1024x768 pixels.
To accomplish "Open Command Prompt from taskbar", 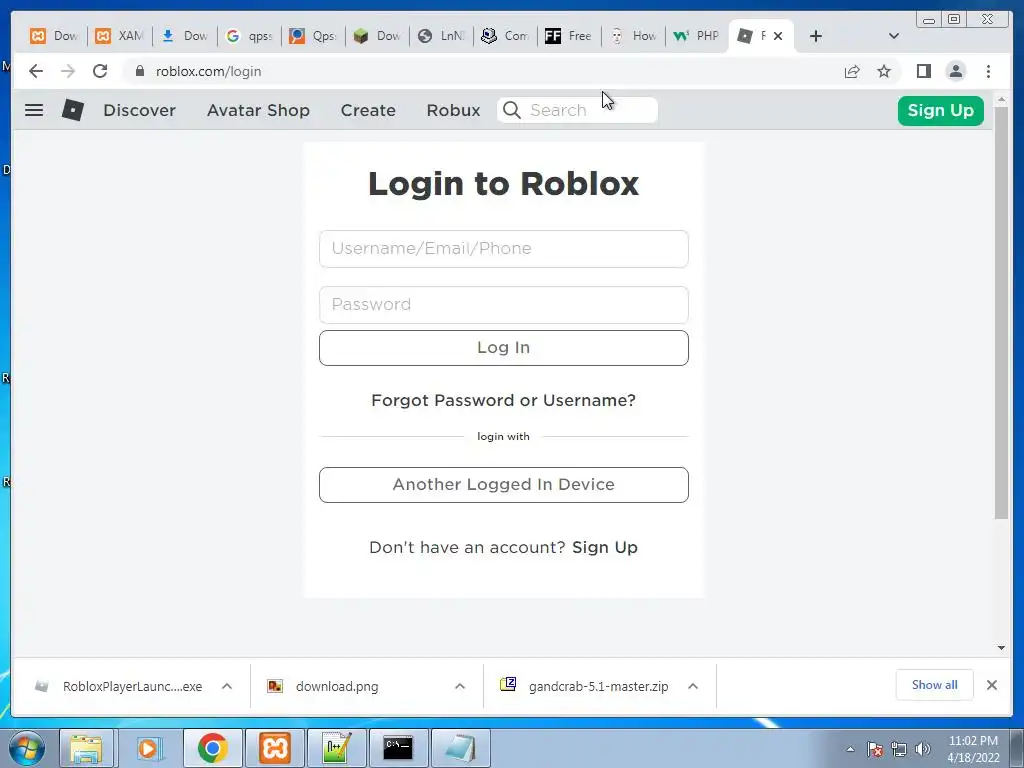I will coord(398,748).
